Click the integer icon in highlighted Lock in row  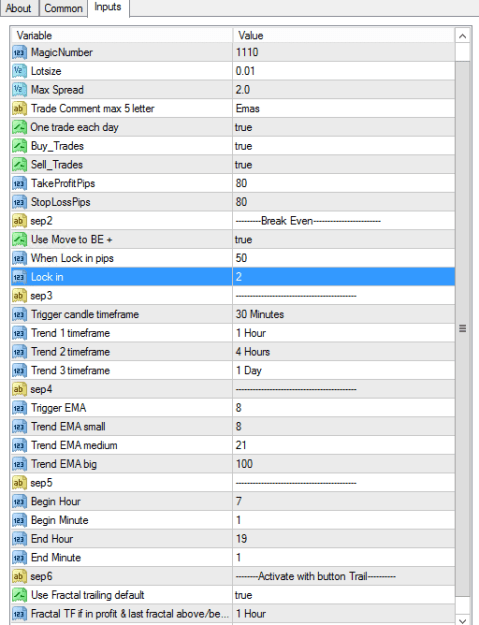pyautogui.click(x=19, y=277)
